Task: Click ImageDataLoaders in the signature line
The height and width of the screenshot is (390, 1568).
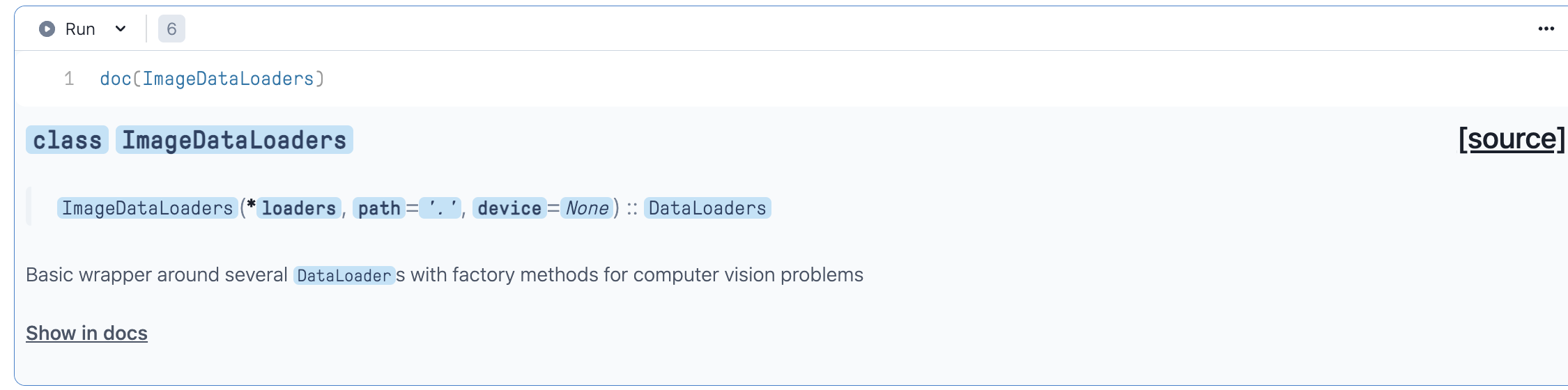Action: pyautogui.click(x=147, y=208)
